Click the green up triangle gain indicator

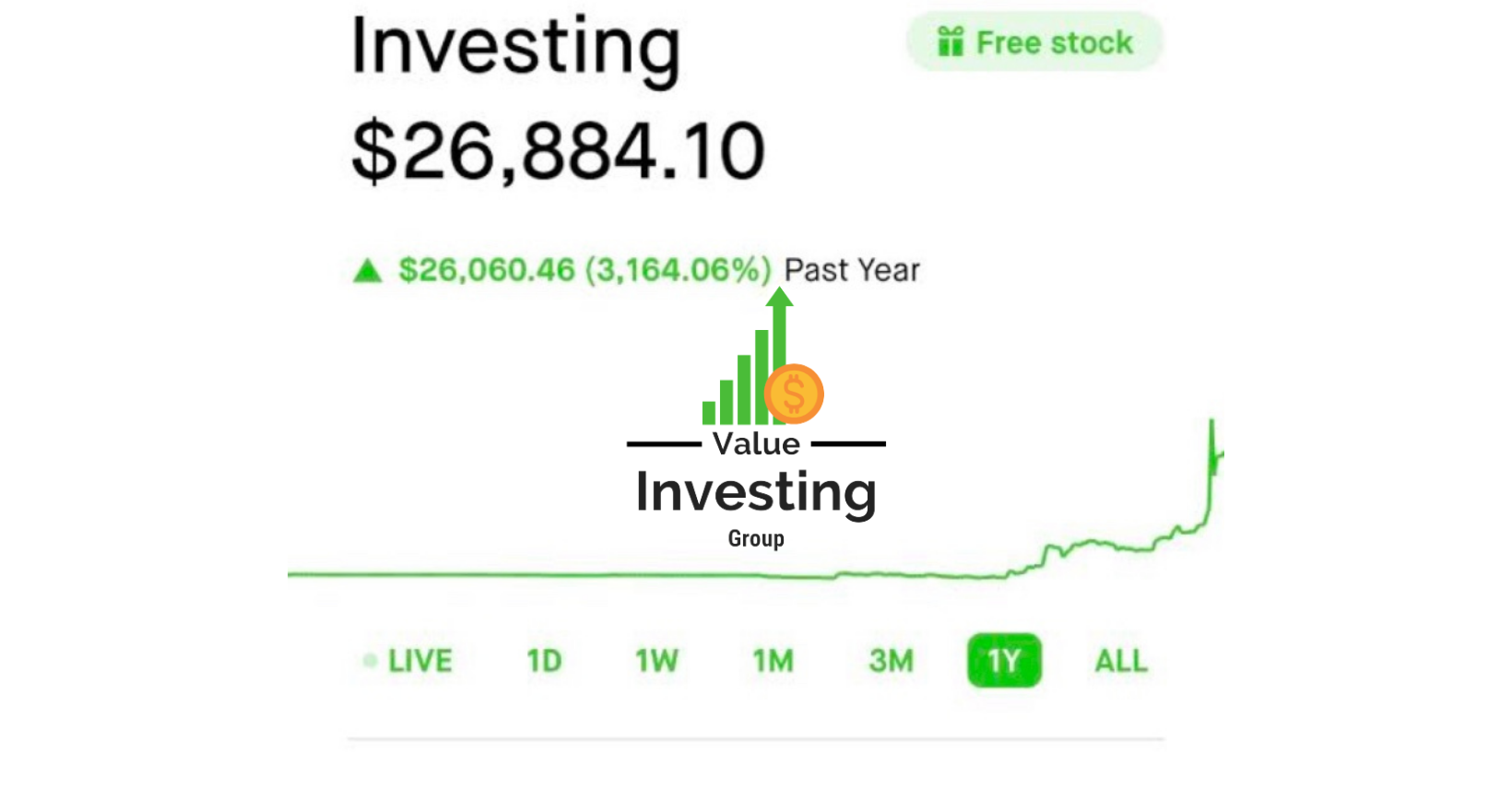(x=368, y=271)
